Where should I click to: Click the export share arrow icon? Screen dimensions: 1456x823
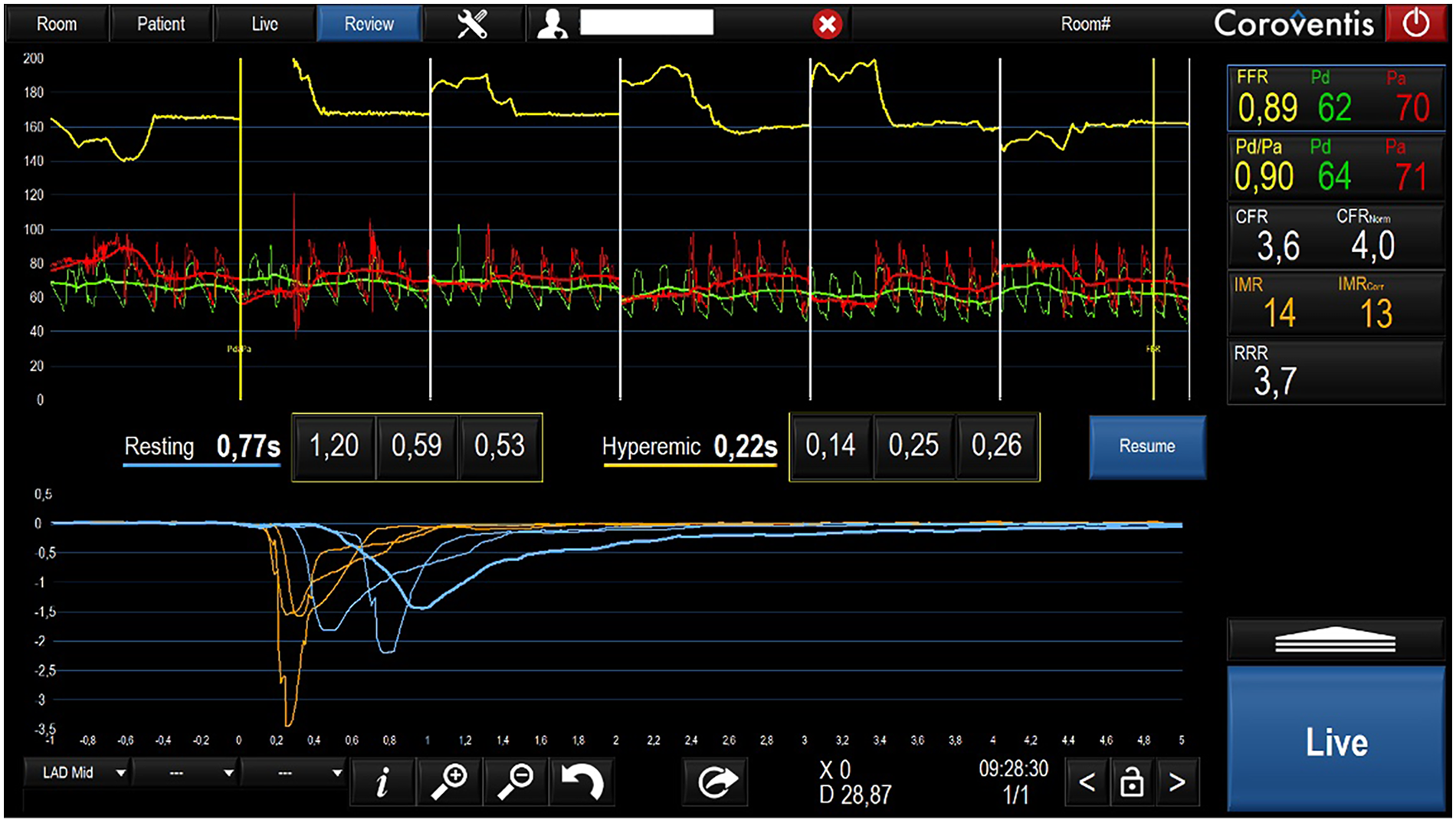coord(716,782)
